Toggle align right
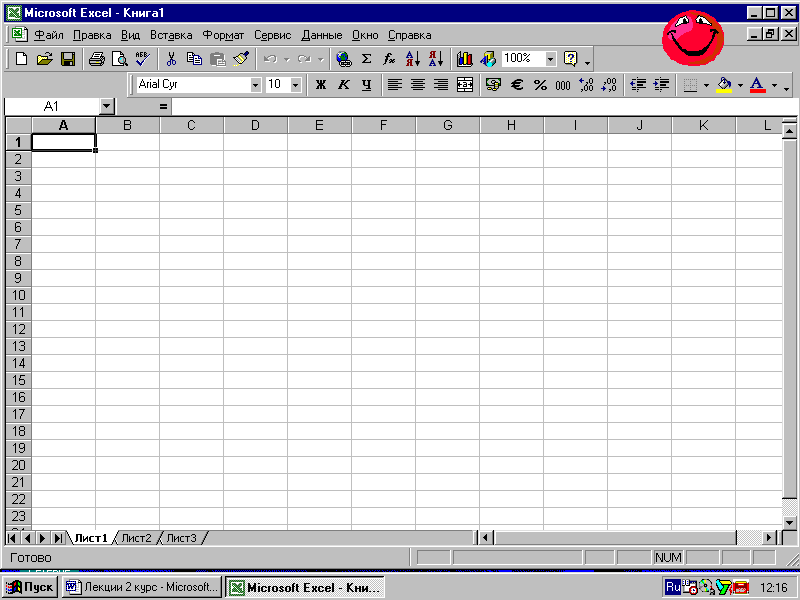The height and width of the screenshot is (600, 800). (x=441, y=85)
